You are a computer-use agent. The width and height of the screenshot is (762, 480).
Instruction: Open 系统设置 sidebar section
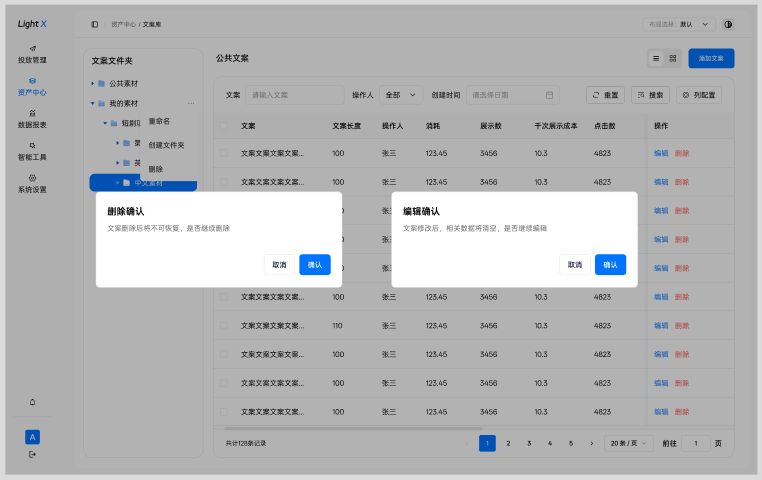(32, 185)
